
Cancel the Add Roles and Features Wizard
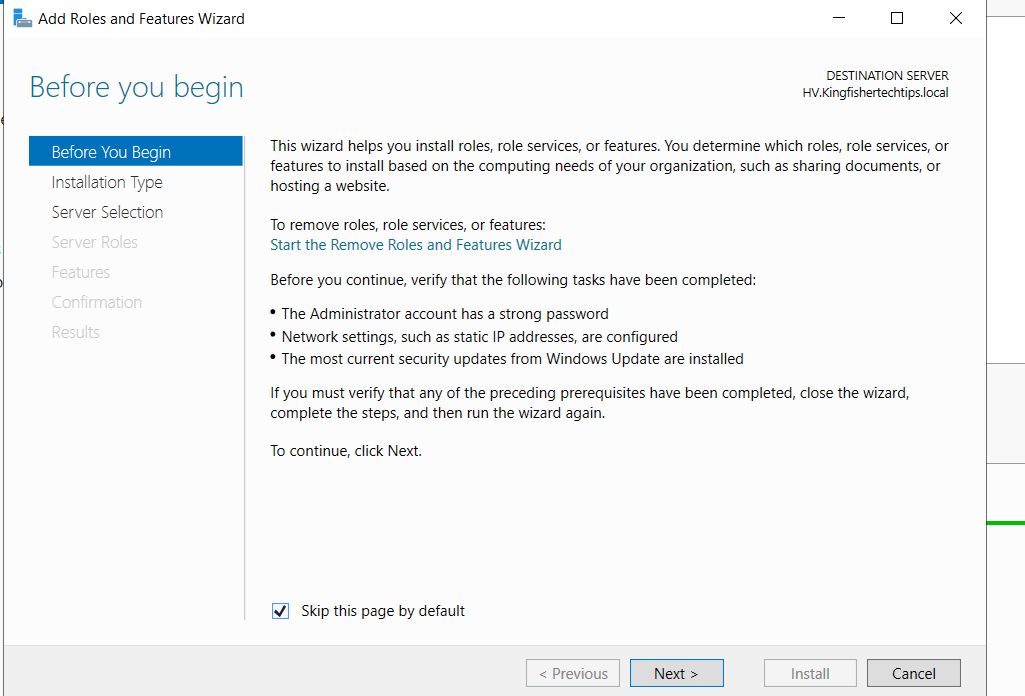(x=914, y=673)
